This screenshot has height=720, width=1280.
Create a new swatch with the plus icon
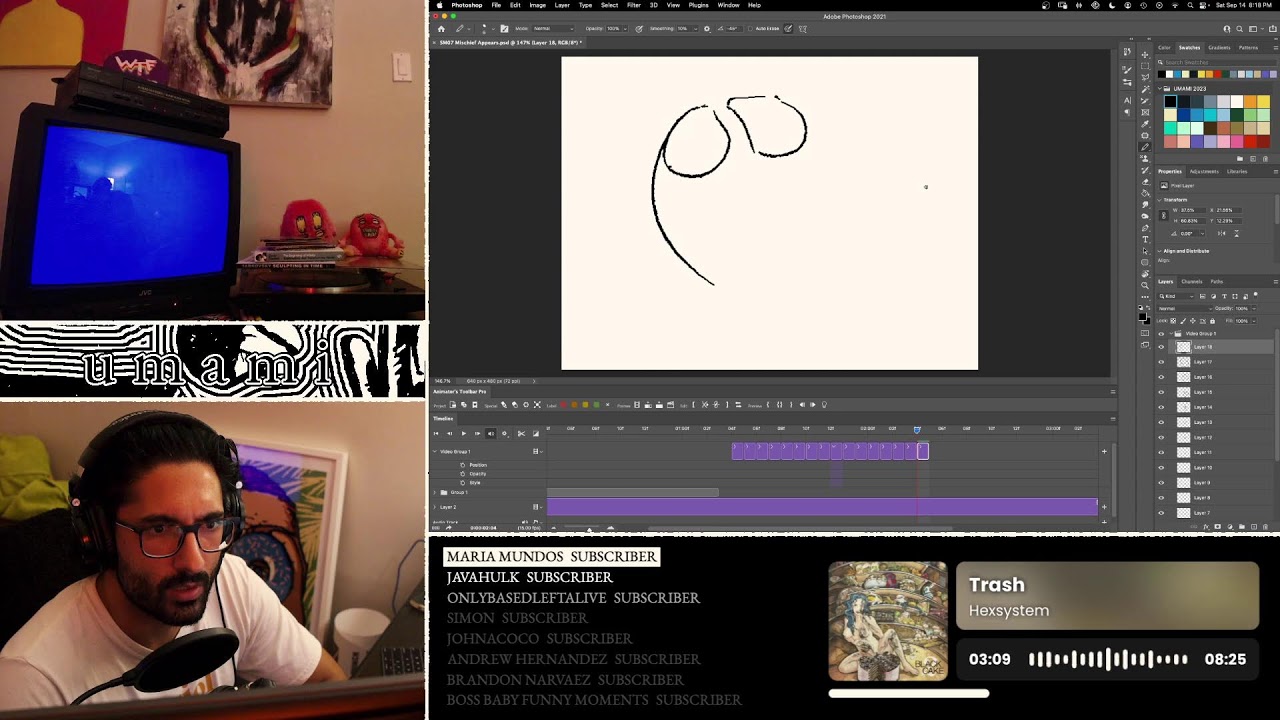1253,159
